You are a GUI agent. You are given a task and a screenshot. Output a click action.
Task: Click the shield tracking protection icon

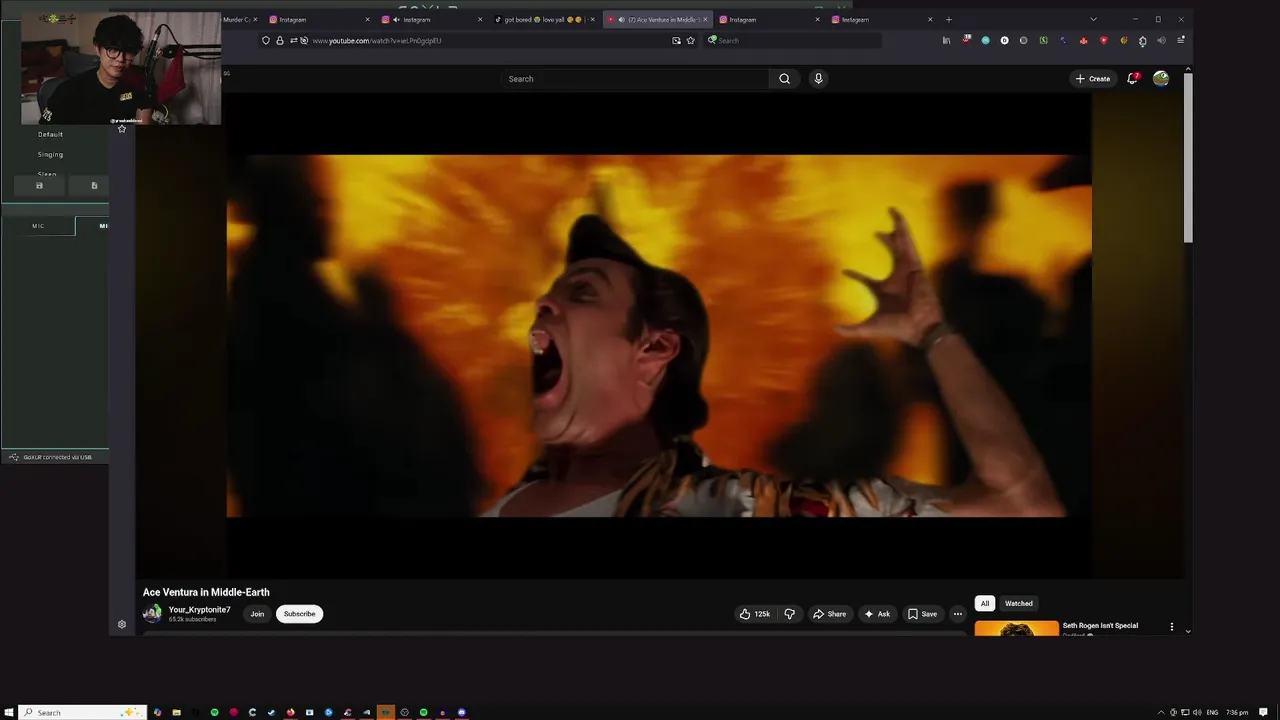click(266, 41)
